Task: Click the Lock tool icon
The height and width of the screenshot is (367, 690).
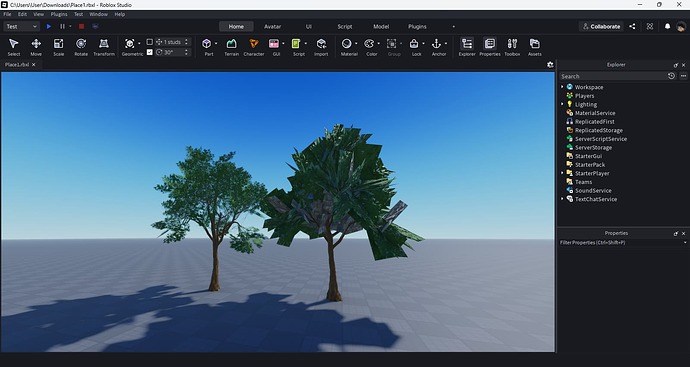Action: (x=414, y=44)
